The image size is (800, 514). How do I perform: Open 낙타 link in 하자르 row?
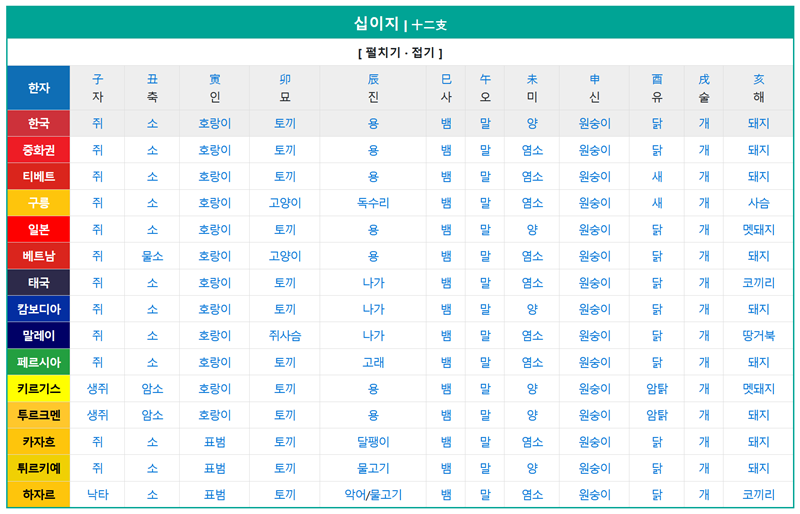pyautogui.click(x=97, y=495)
